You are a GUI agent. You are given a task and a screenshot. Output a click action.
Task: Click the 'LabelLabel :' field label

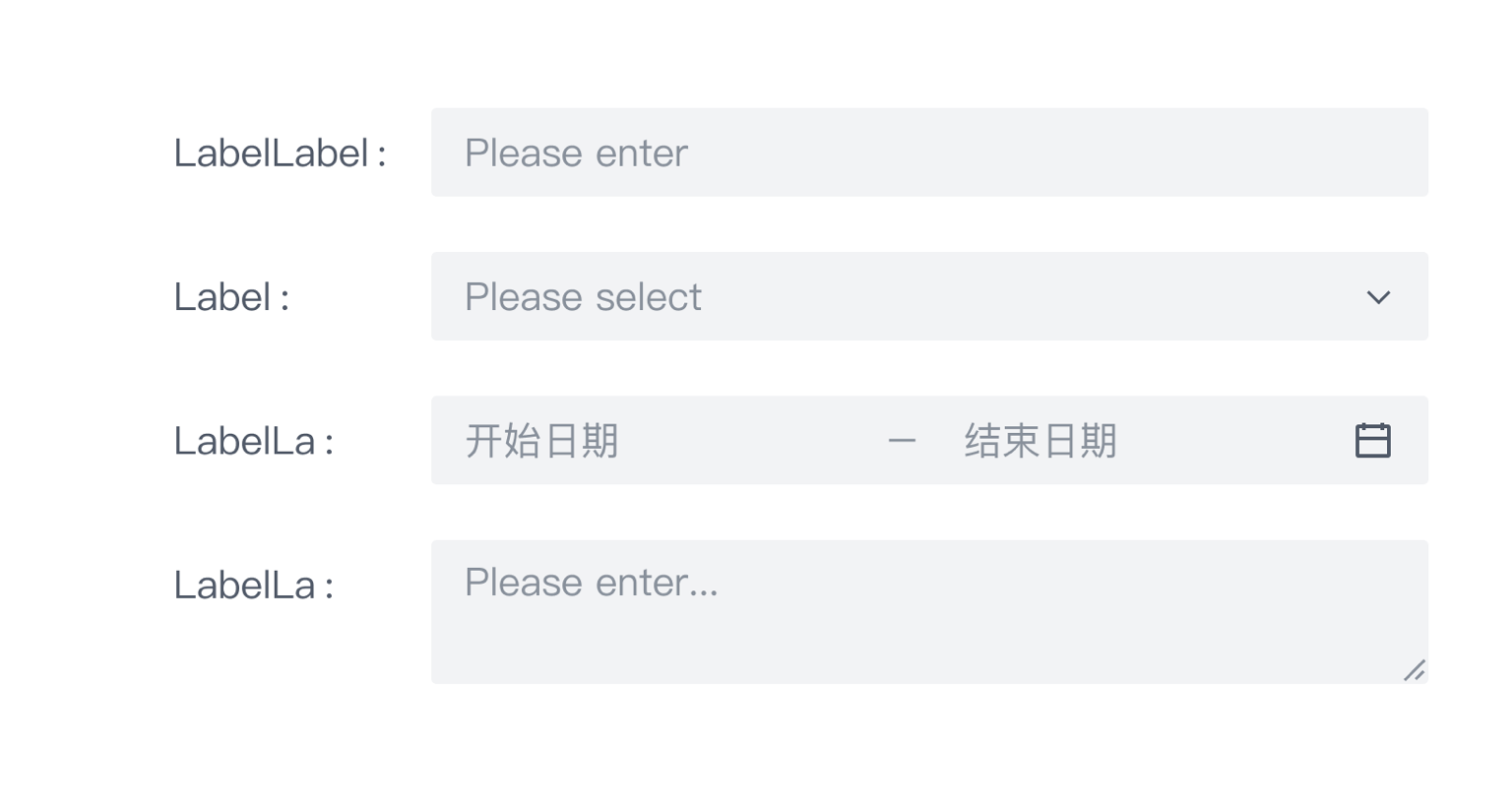[280, 154]
